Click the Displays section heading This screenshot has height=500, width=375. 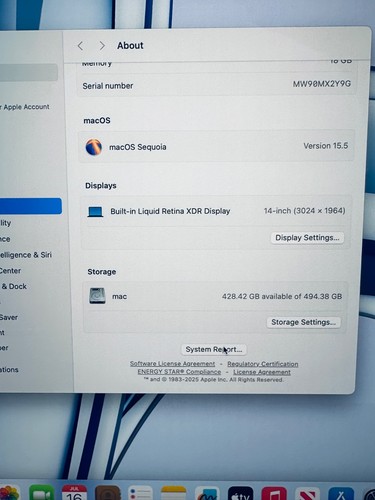pos(101,186)
